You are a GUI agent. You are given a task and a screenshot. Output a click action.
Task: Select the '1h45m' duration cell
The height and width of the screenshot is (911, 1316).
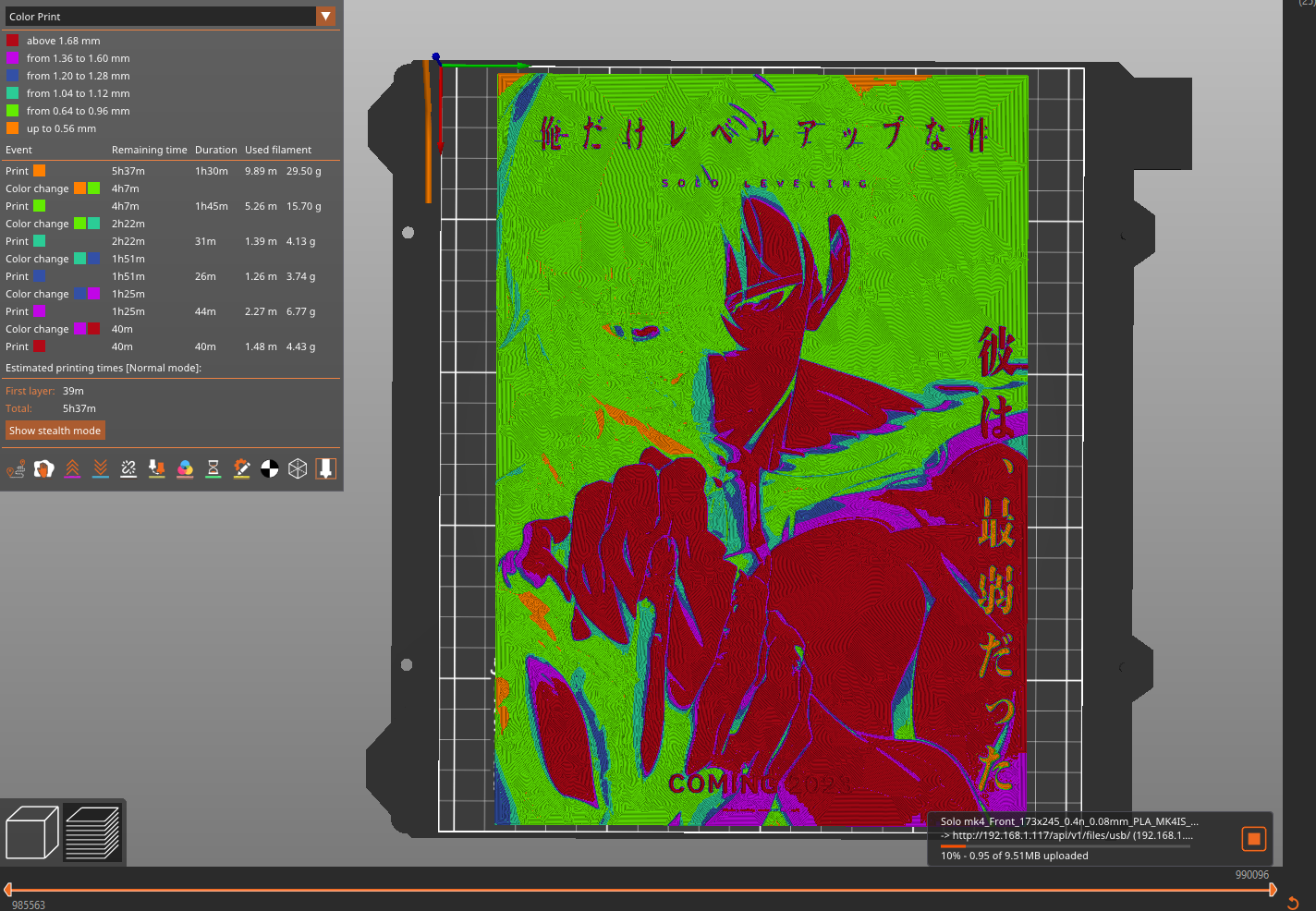tap(212, 206)
